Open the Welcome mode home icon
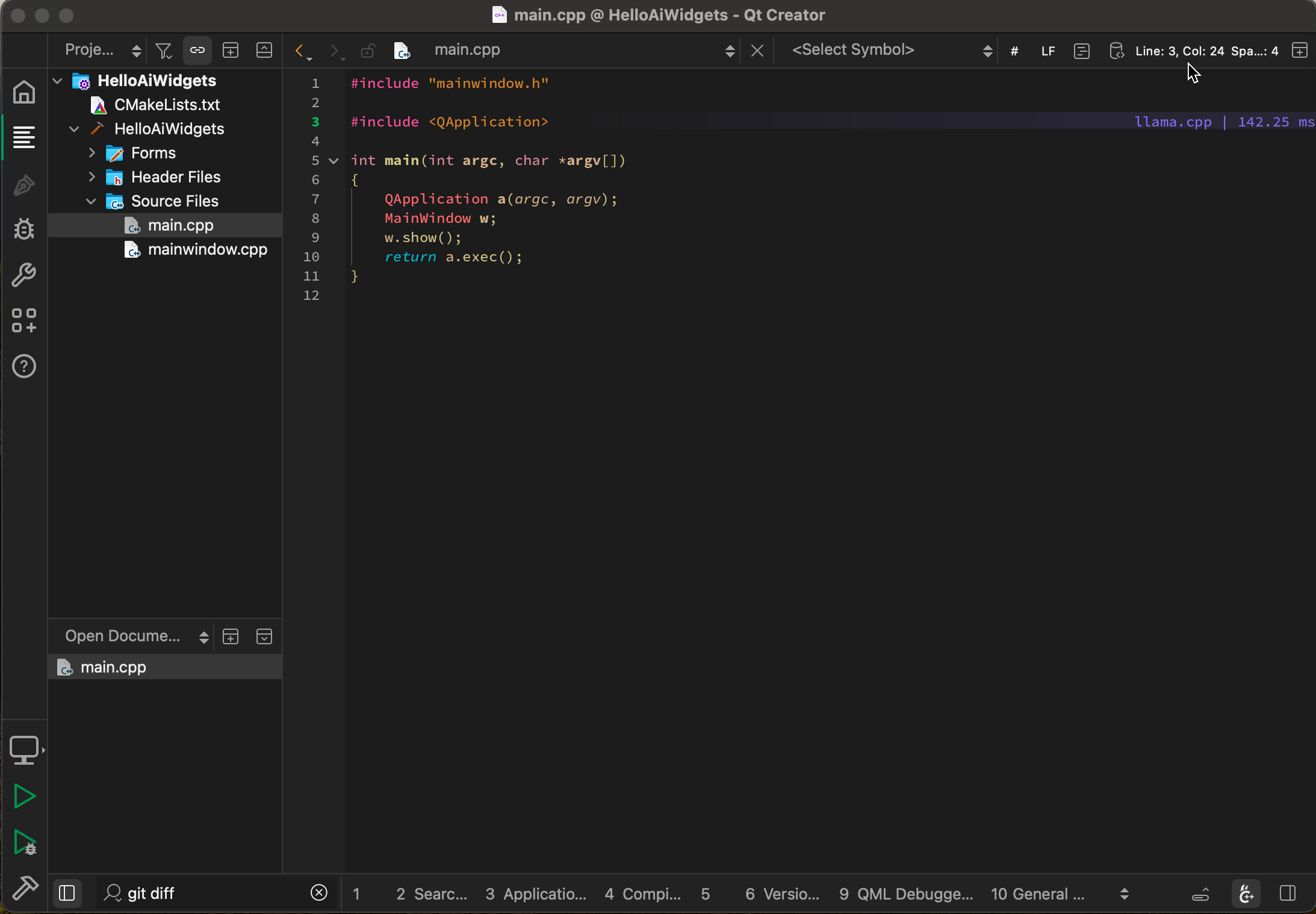 pyautogui.click(x=24, y=92)
